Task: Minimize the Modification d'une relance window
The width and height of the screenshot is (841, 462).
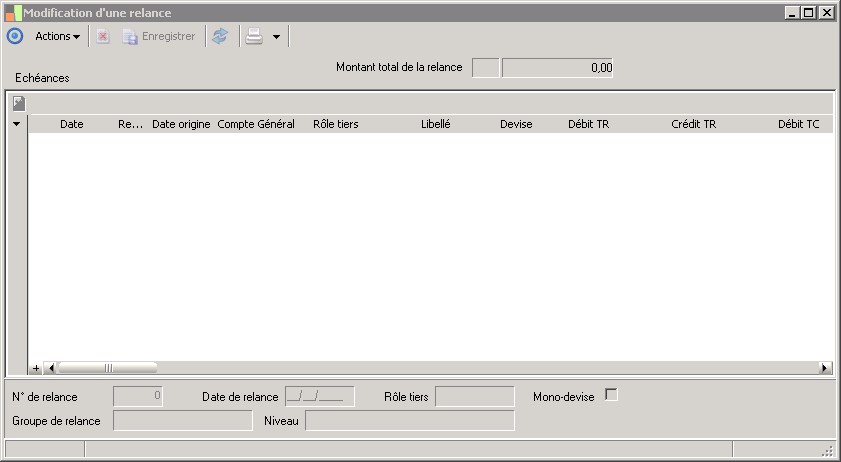Action: pos(792,13)
